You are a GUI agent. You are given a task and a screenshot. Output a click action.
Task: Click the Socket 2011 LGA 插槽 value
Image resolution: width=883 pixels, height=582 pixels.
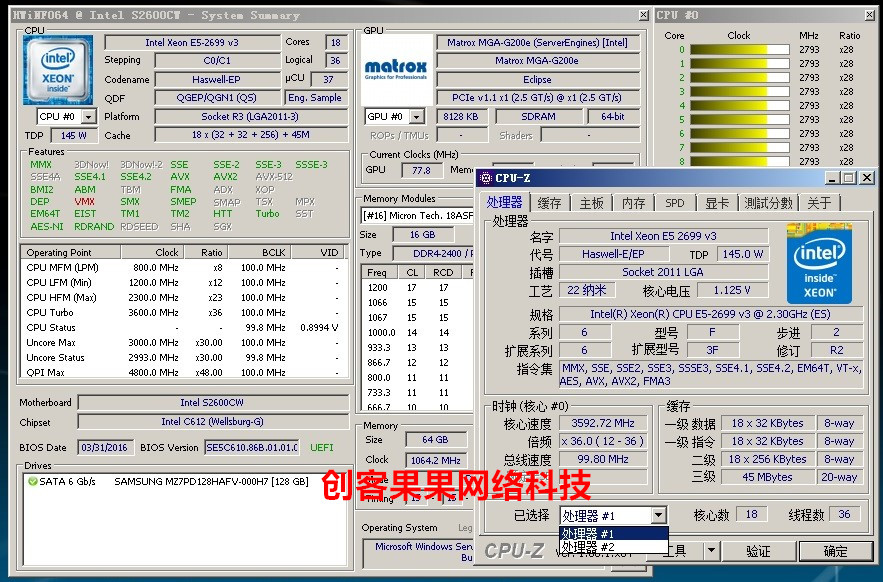click(663, 272)
